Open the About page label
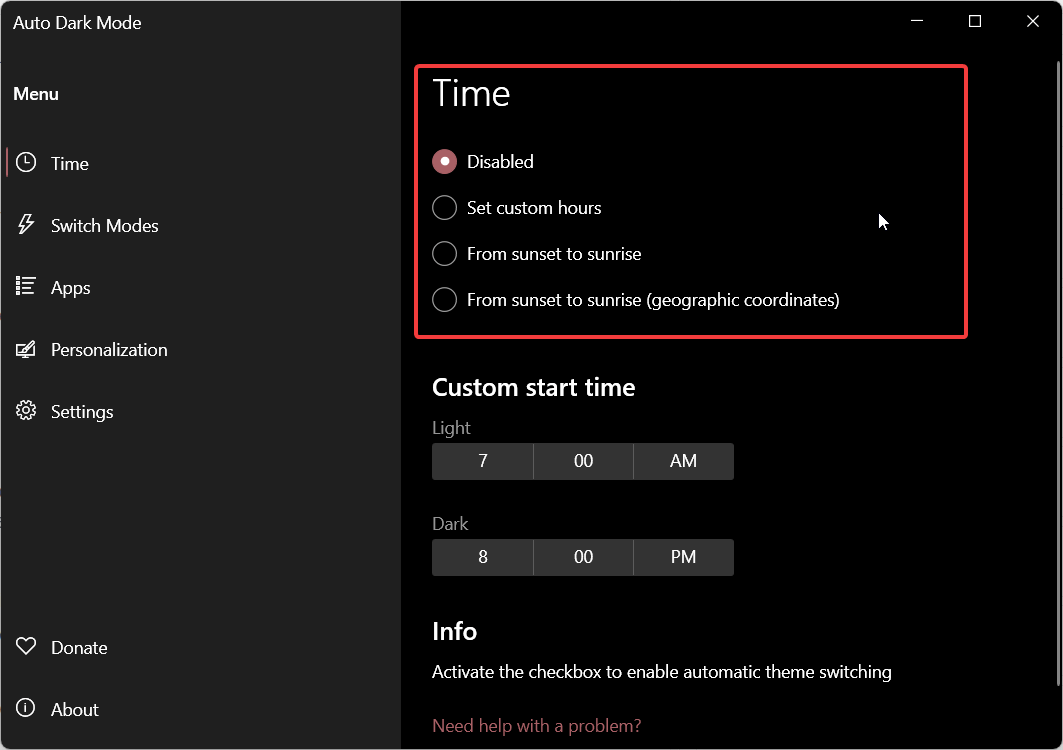Viewport: 1063px width, 750px height. click(x=75, y=710)
